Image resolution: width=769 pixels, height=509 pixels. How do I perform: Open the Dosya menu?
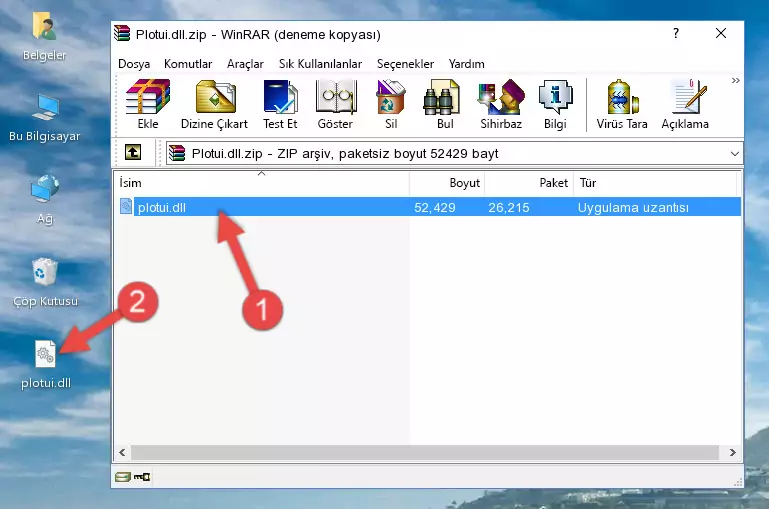pos(134,64)
